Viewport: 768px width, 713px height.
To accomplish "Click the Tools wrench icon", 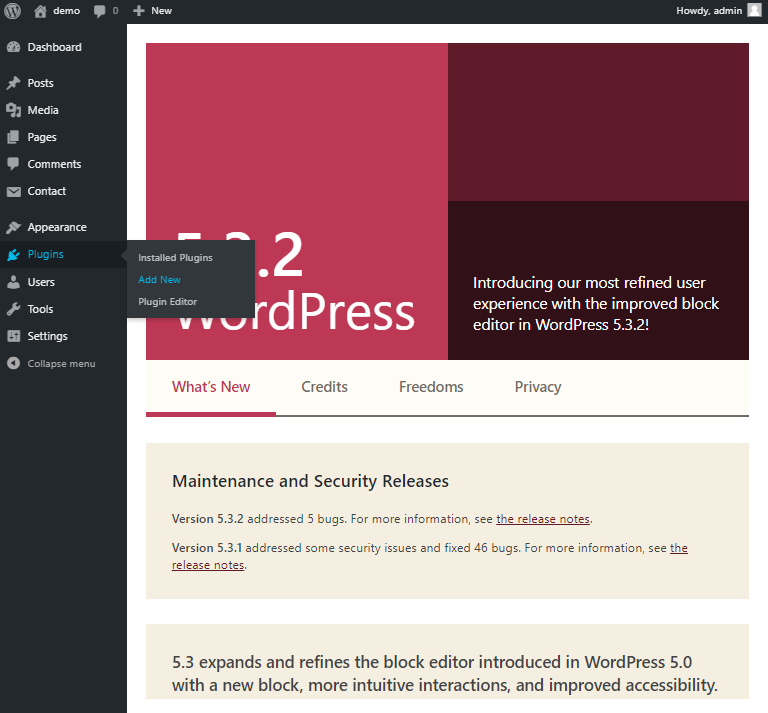I will point(14,309).
